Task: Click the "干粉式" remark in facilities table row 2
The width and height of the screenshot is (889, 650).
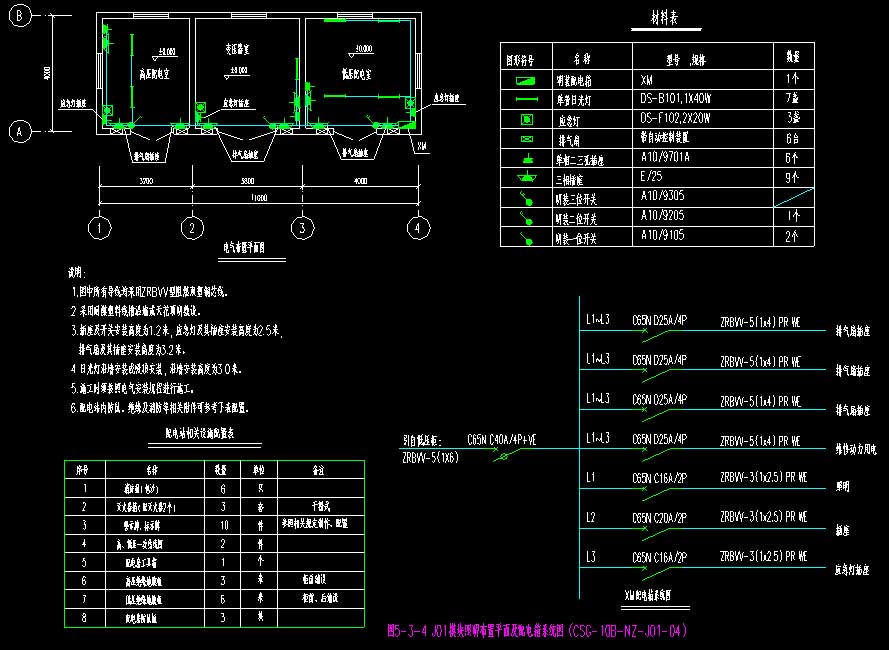Action: click(320, 507)
